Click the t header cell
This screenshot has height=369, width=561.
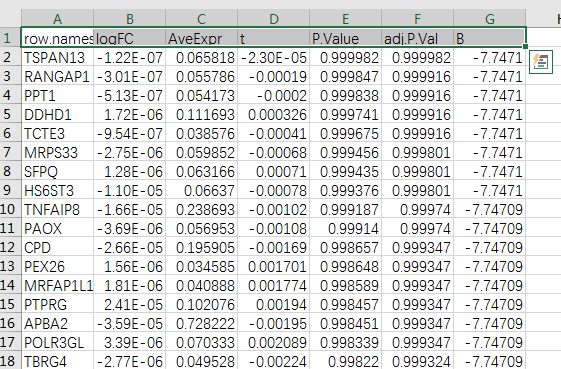pyautogui.click(x=274, y=38)
